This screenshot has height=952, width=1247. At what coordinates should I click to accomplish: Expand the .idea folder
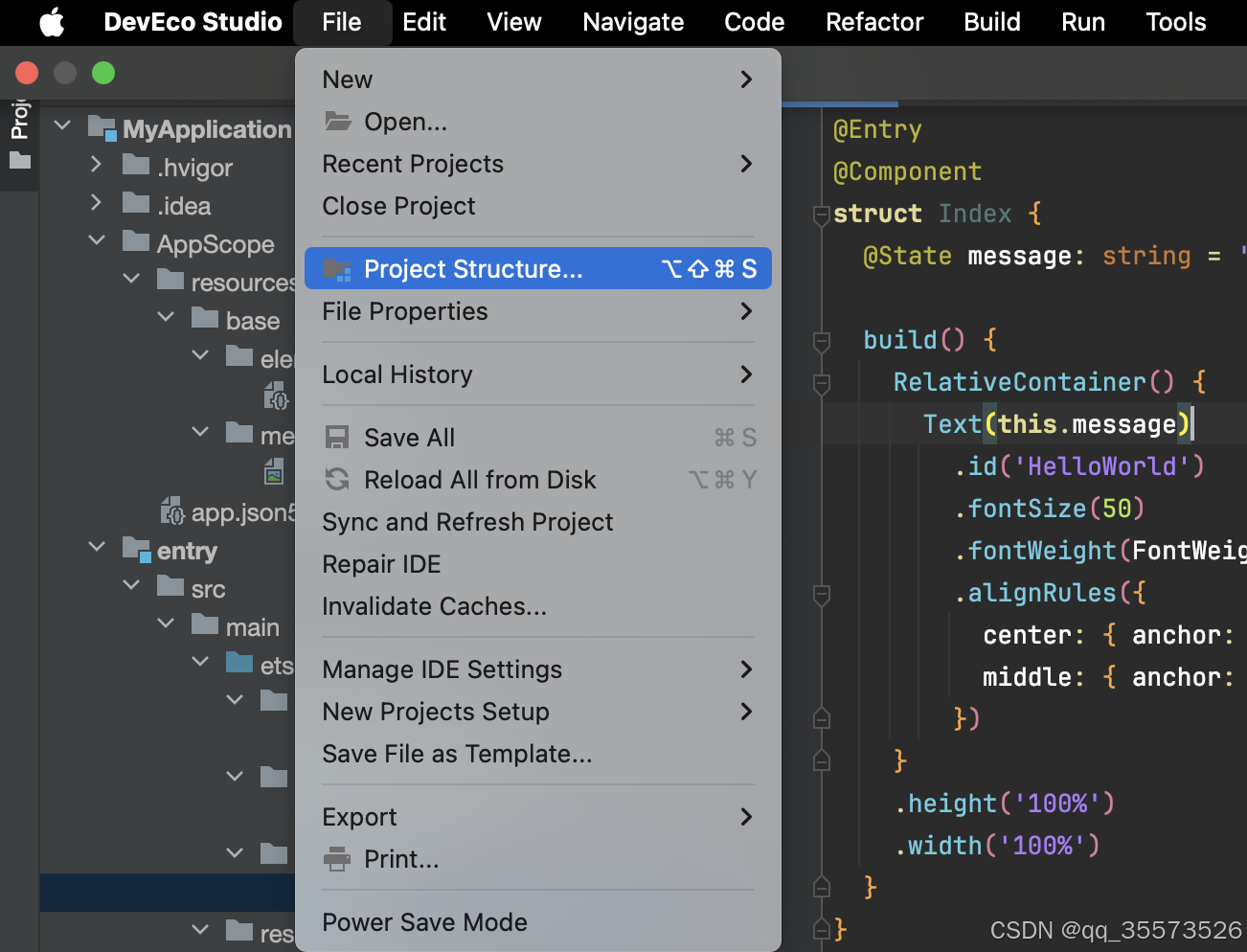(x=96, y=202)
